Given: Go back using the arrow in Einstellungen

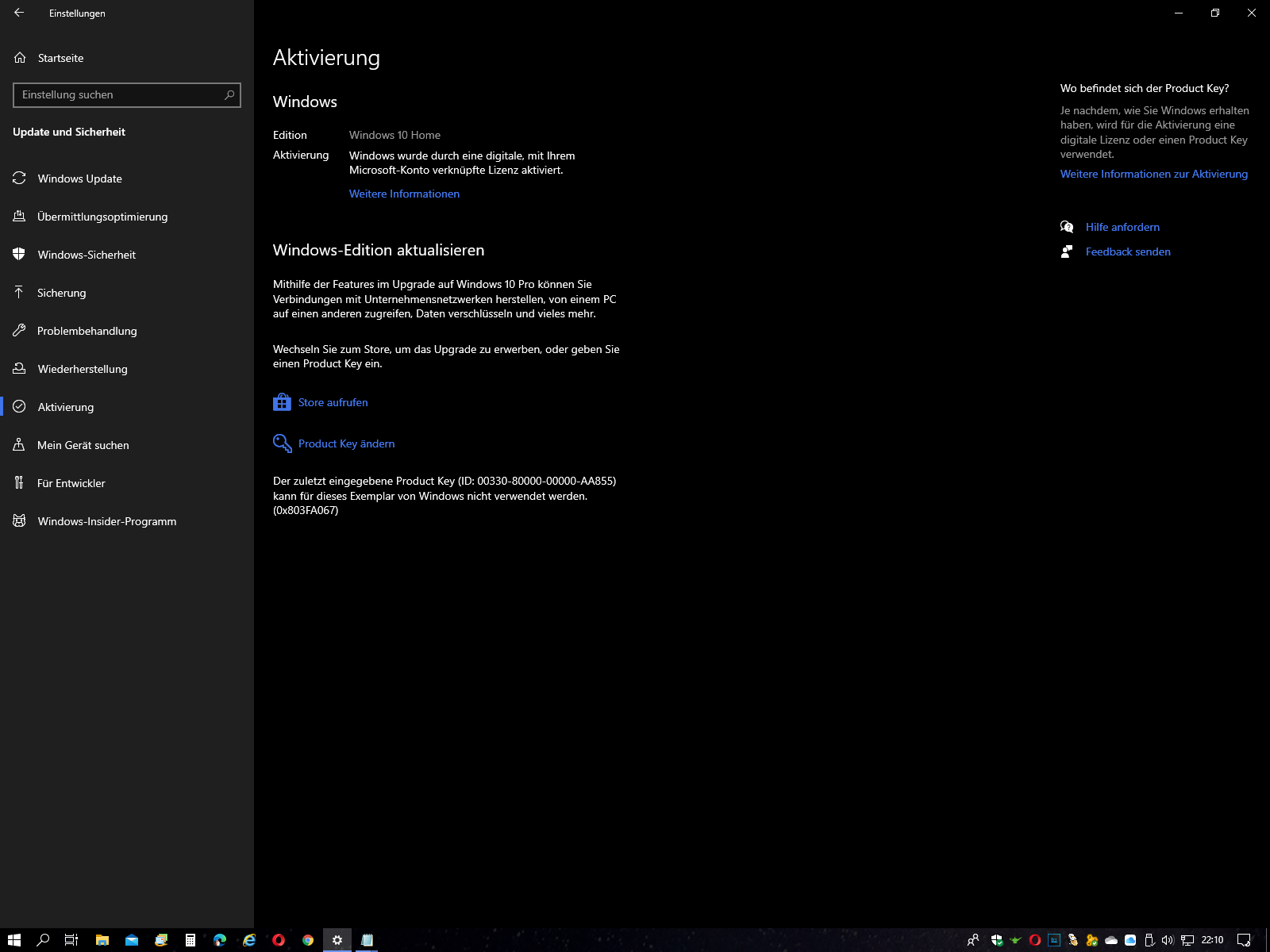Looking at the screenshot, I should click(x=19, y=13).
